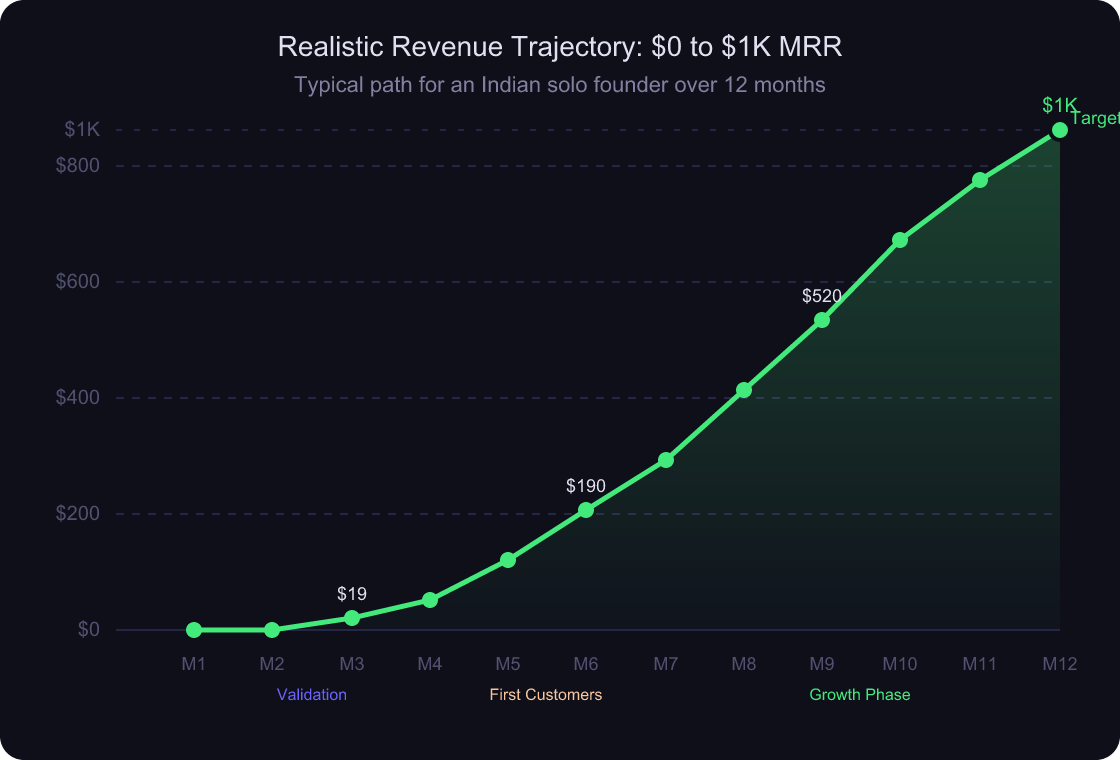The image size is (1120, 760).
Task: Select the $19 annotation above M3
Action: (352, 591)
